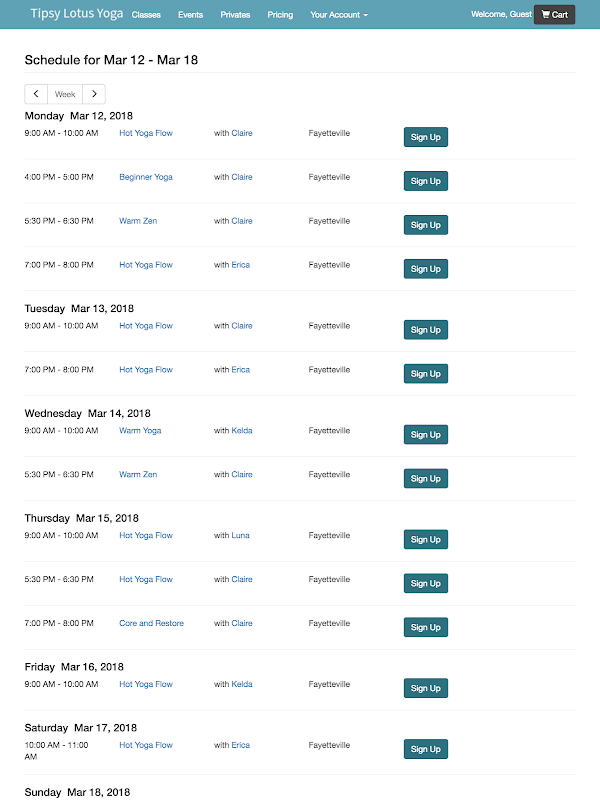Open the Pricing page
The height and width of the screenshot is (800, 600).
(x=280, y=15)
